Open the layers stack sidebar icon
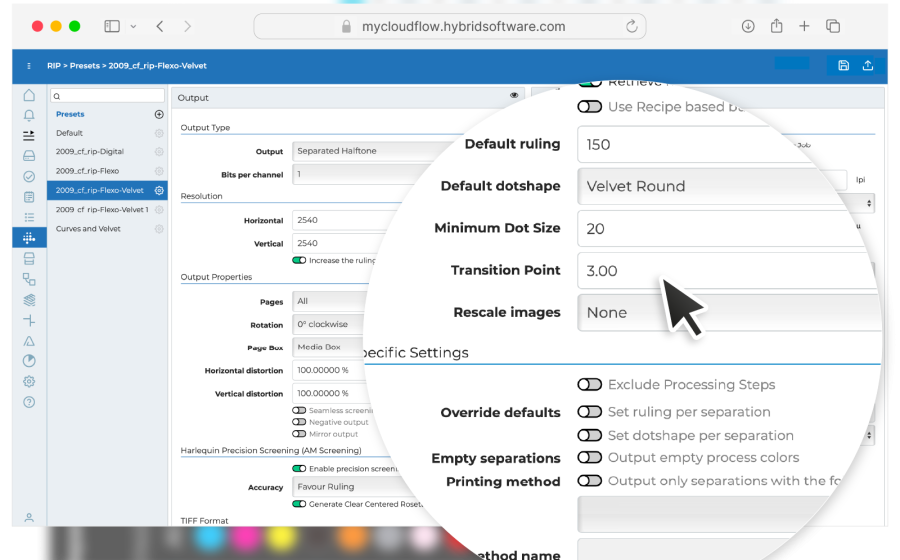The height and width of the screenshot is (560, 900). pyautogui.click(x=29, y=300)
